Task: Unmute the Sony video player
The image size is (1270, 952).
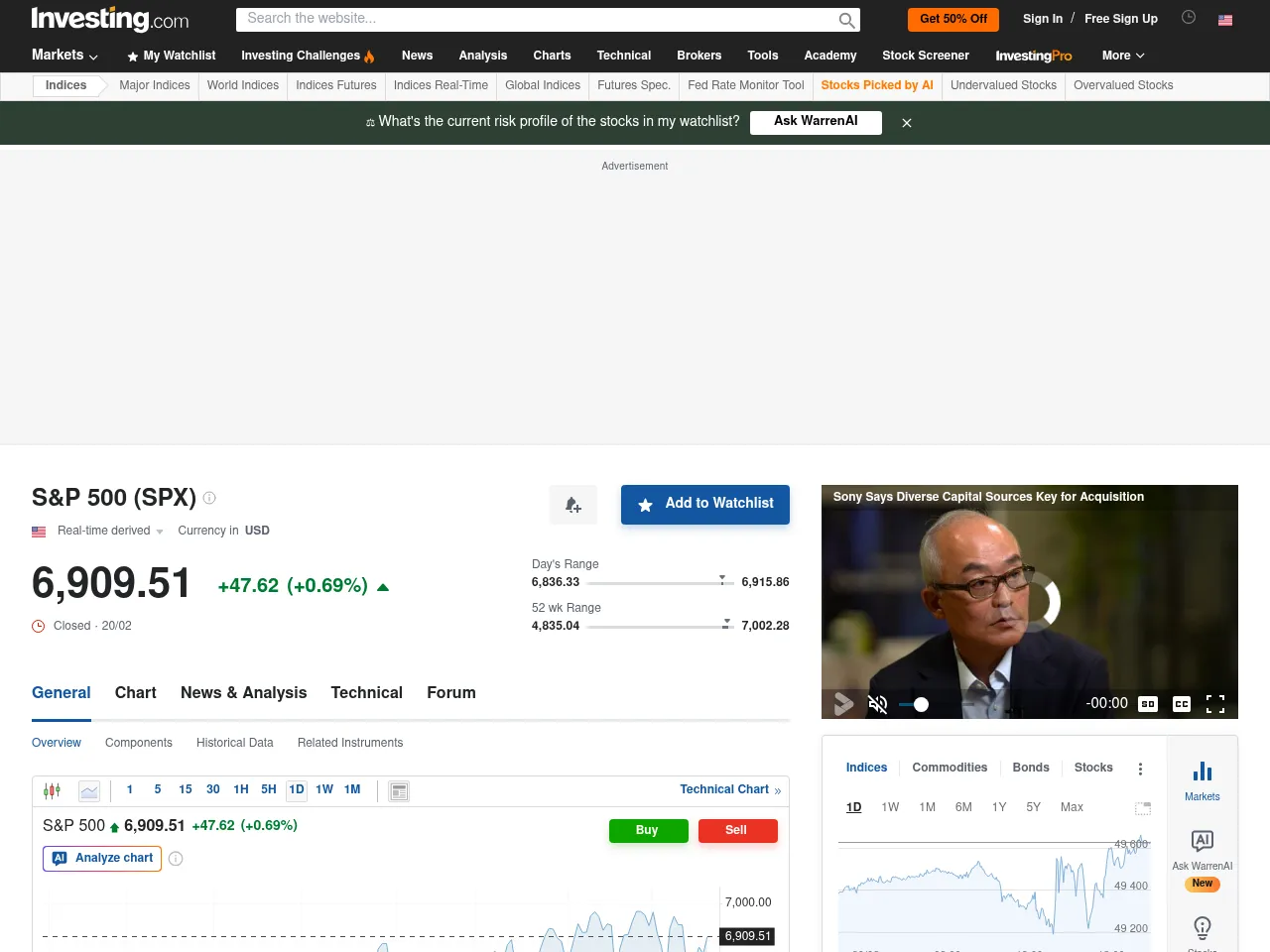Action: [877, 703]
